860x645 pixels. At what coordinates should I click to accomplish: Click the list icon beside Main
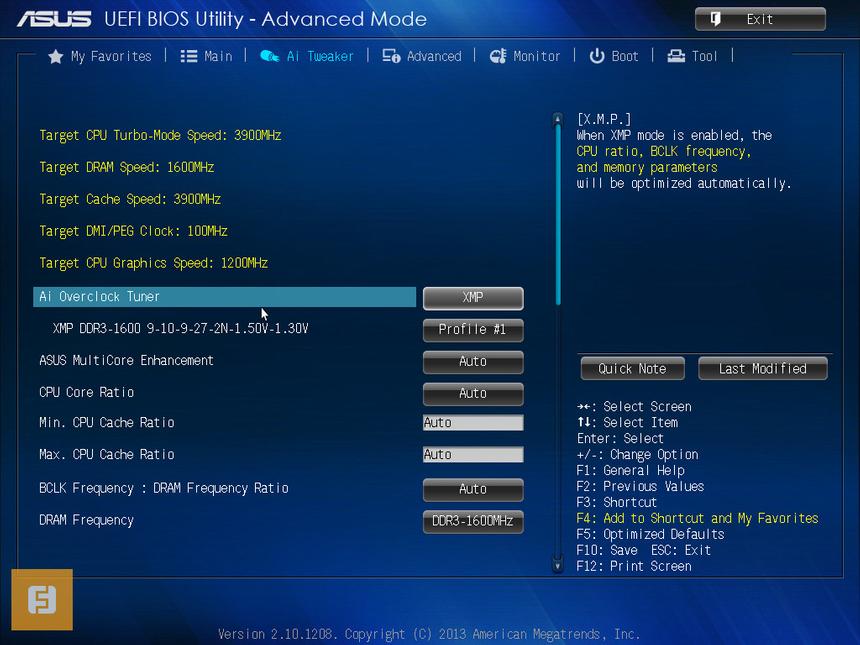188,57
